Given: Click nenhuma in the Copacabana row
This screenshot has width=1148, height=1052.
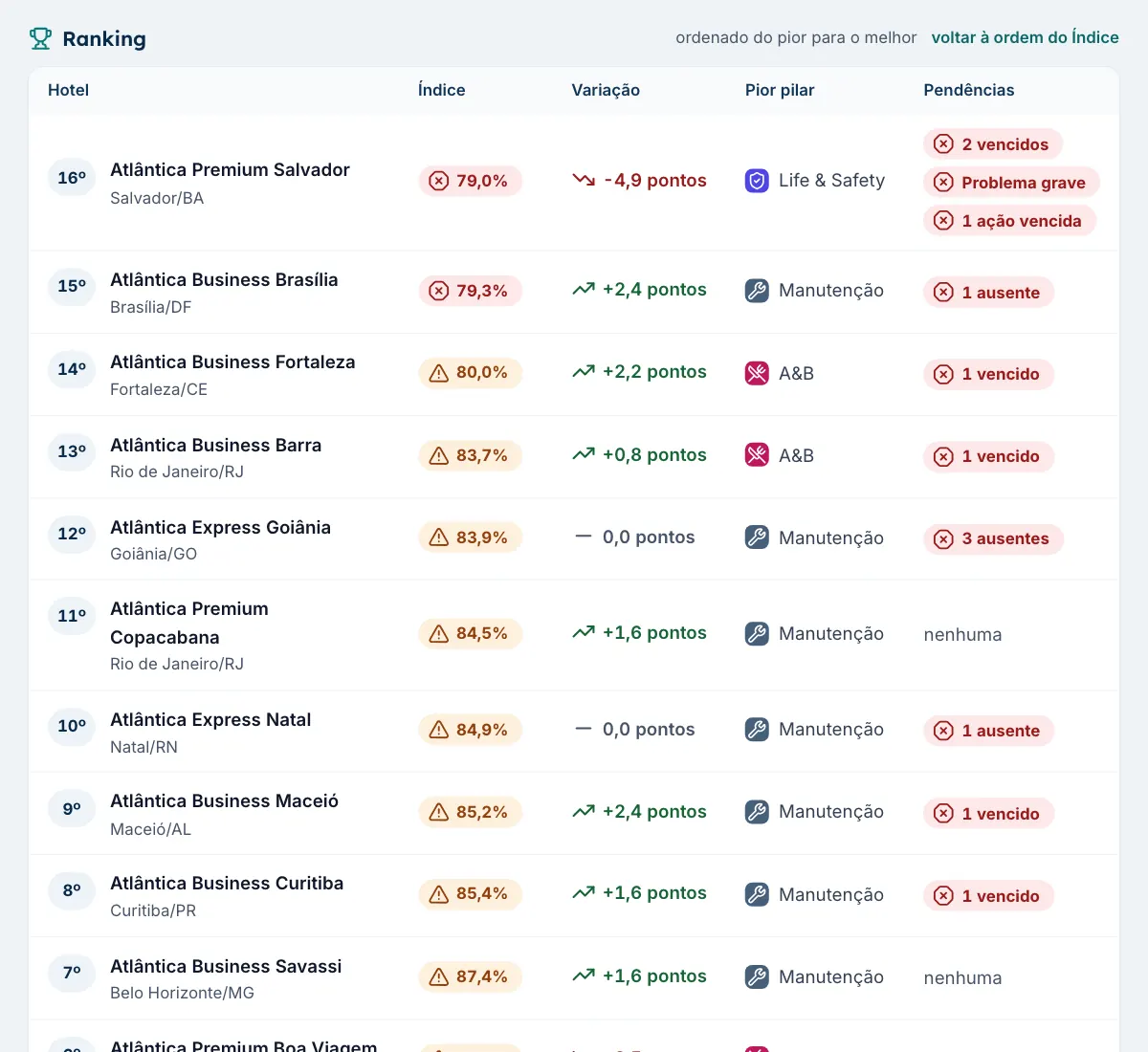Looking at the screenshot, I should click(x=962, y=634).
